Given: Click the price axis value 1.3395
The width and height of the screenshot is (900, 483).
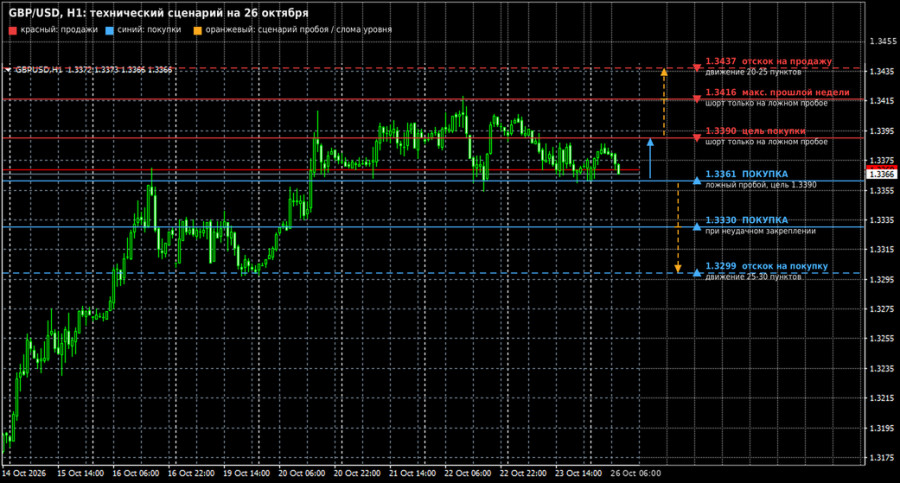Looking at the screenshot, I should tap(883, 131).
